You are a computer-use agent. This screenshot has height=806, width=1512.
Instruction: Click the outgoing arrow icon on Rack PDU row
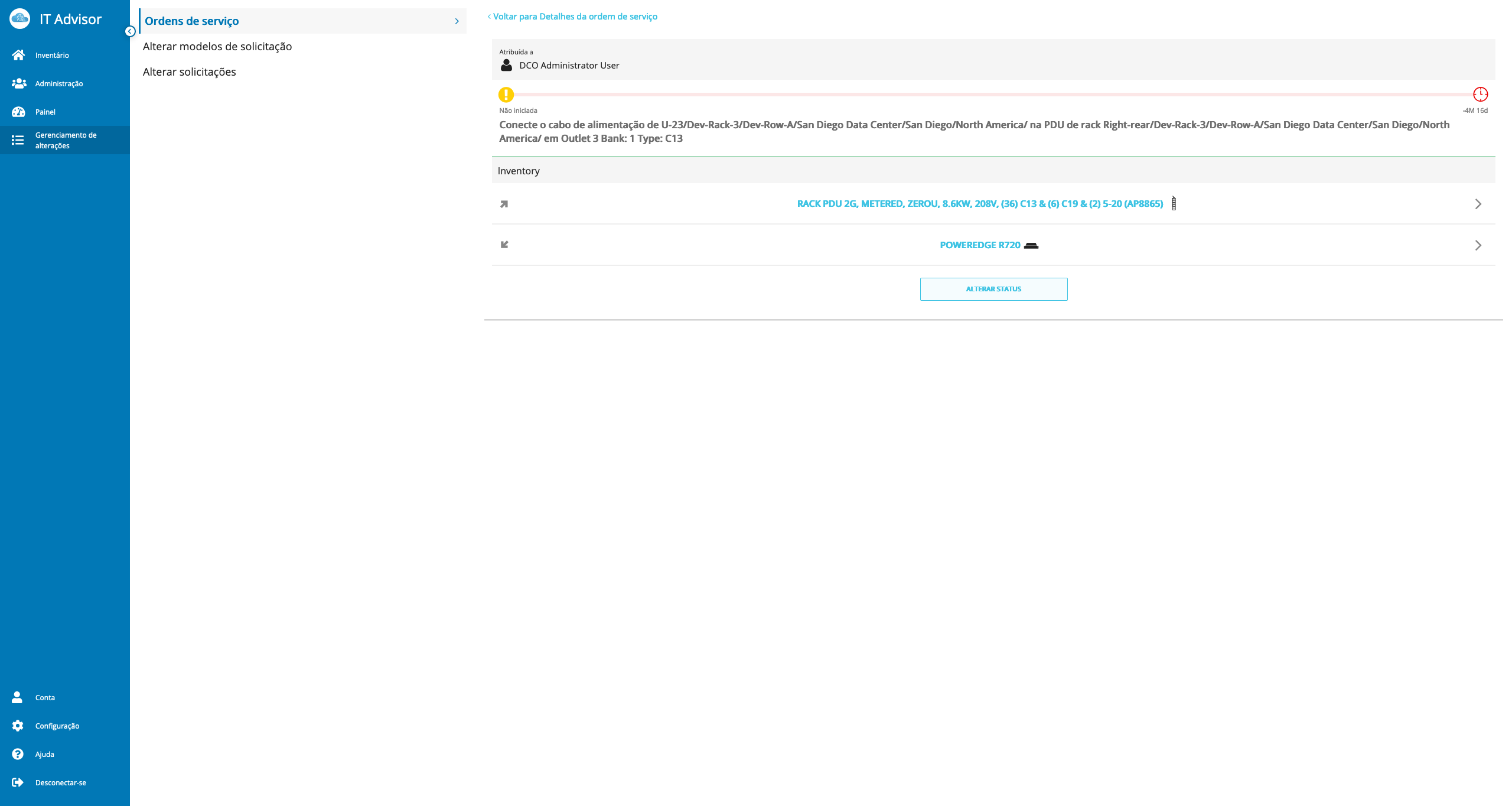click(504, 204)
